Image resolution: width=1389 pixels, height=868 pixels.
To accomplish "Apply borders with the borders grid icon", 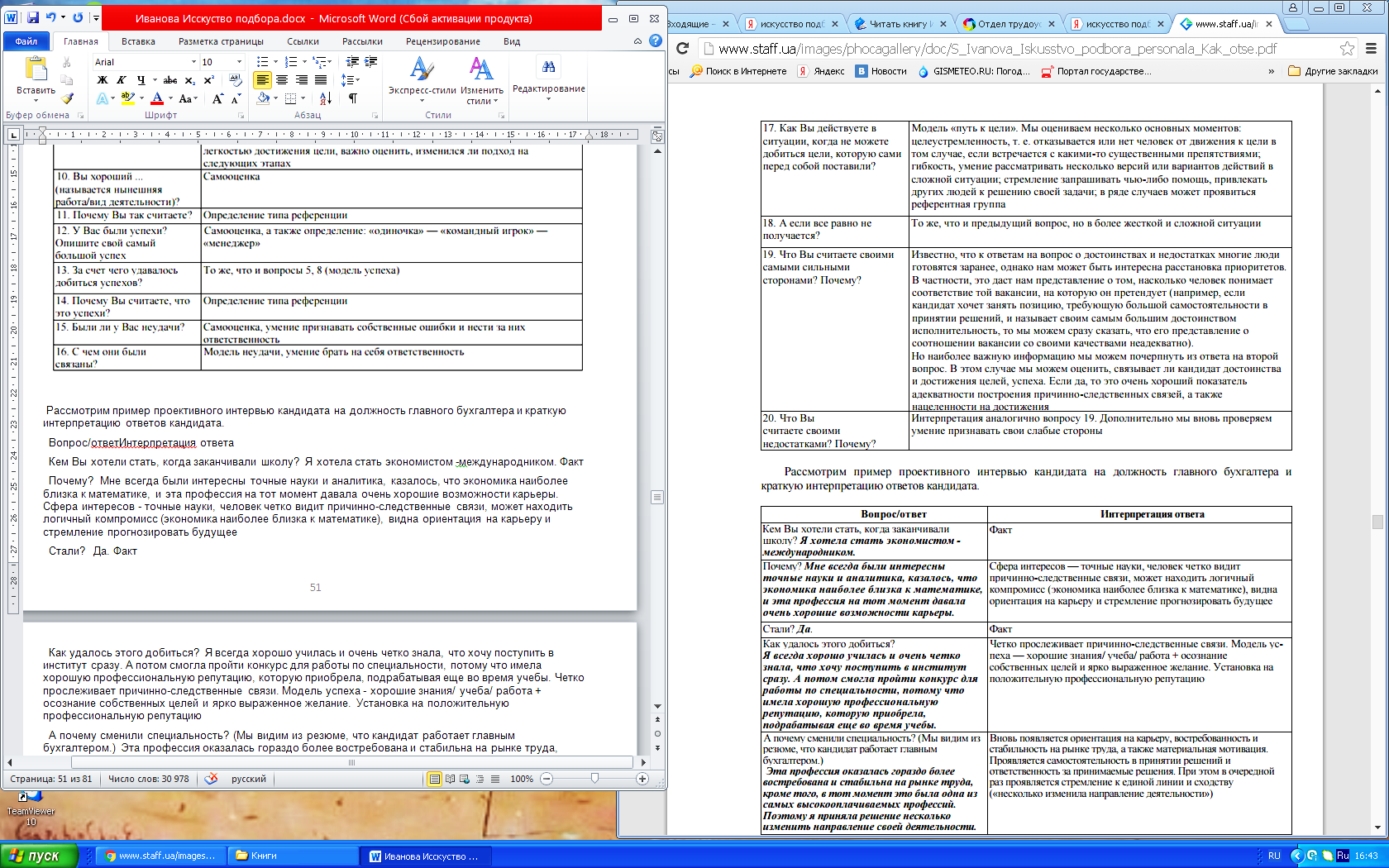I will click(x=290, y=98).
